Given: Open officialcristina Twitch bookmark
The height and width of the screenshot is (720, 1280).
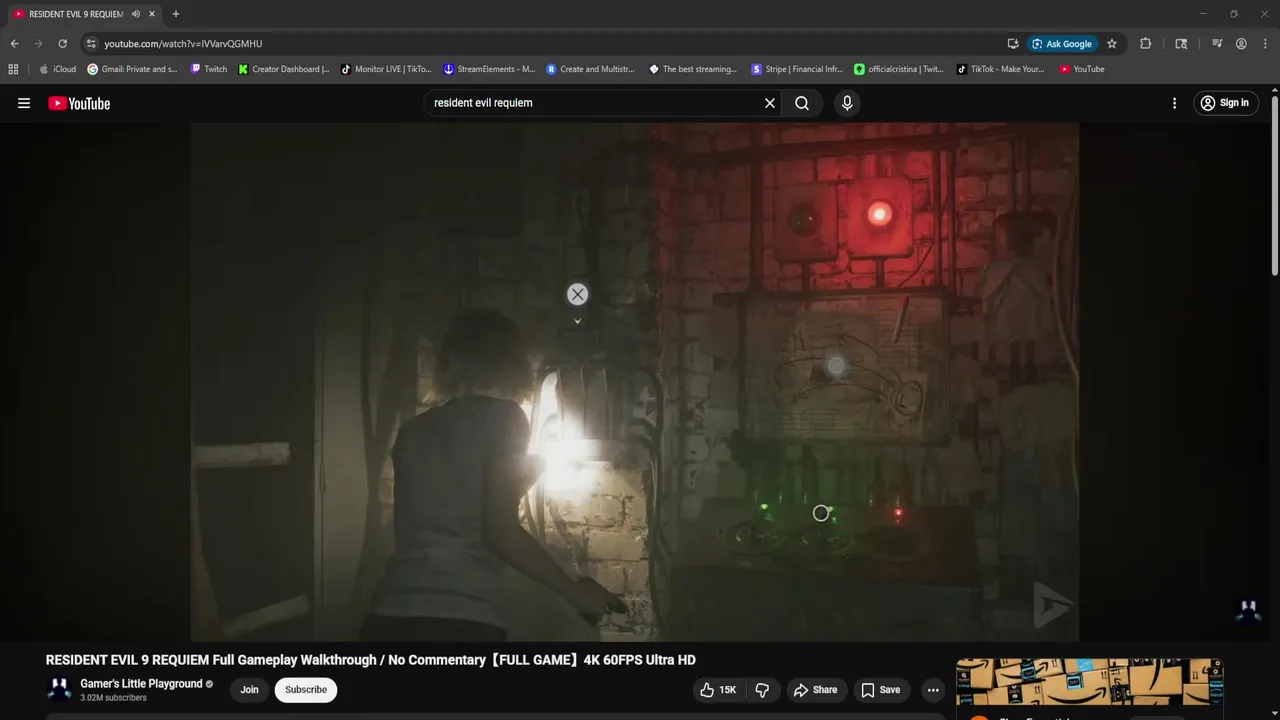Looking at the screenshot, I should pos(899,69).
